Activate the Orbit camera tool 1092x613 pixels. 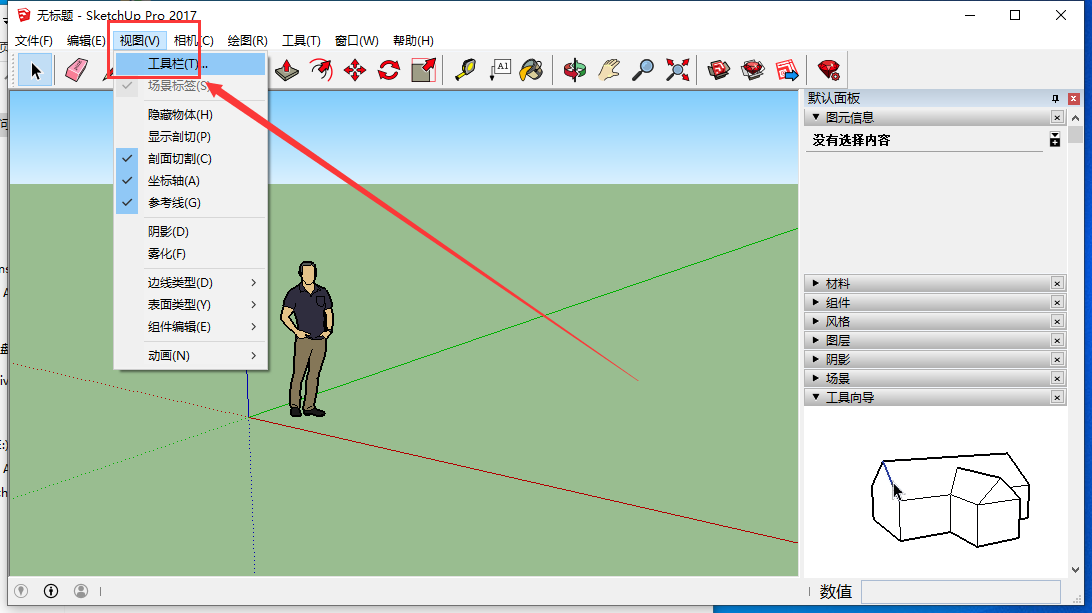pyautogui.click(x=575, y=70)
